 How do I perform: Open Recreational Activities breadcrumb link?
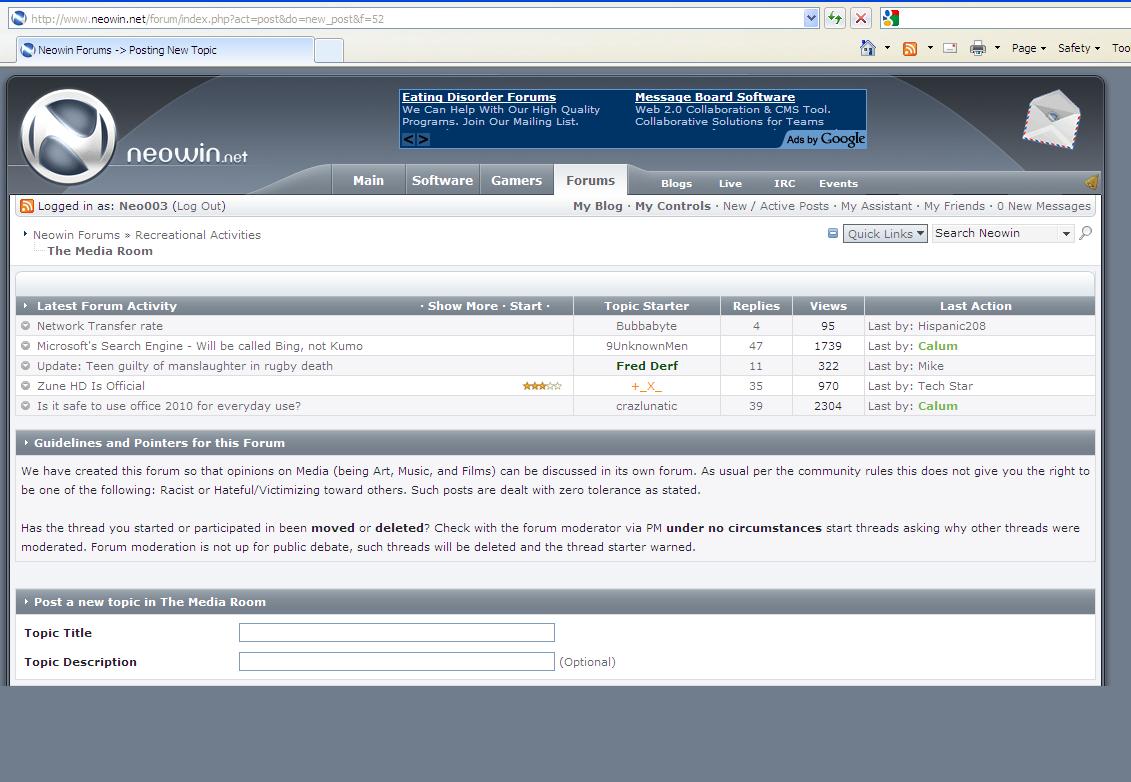tap(198, 235)
